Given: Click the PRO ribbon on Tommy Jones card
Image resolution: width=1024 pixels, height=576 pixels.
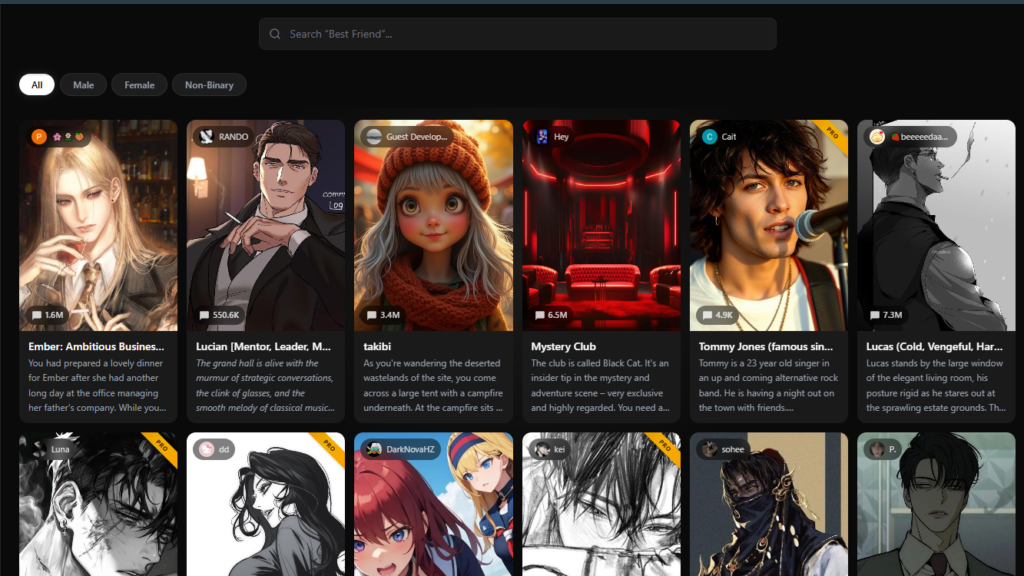Looking at the screenshot, I should click(x=832, y=133).
